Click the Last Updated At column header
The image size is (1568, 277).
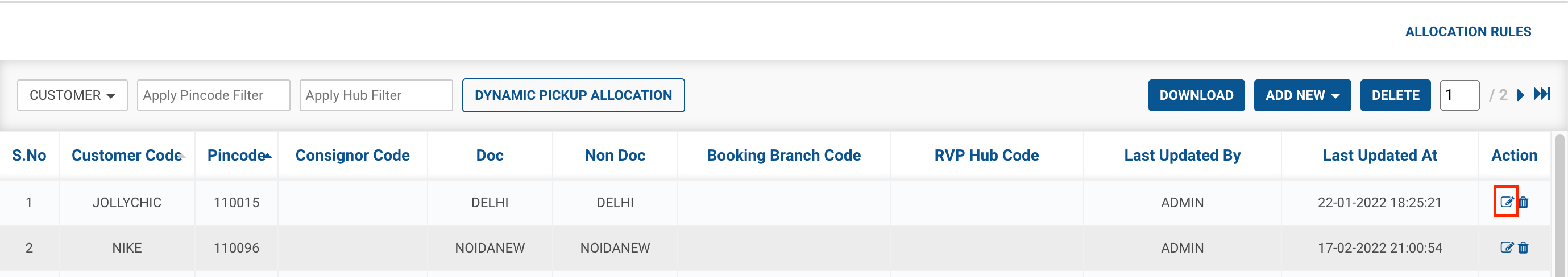coord(1379,156)
